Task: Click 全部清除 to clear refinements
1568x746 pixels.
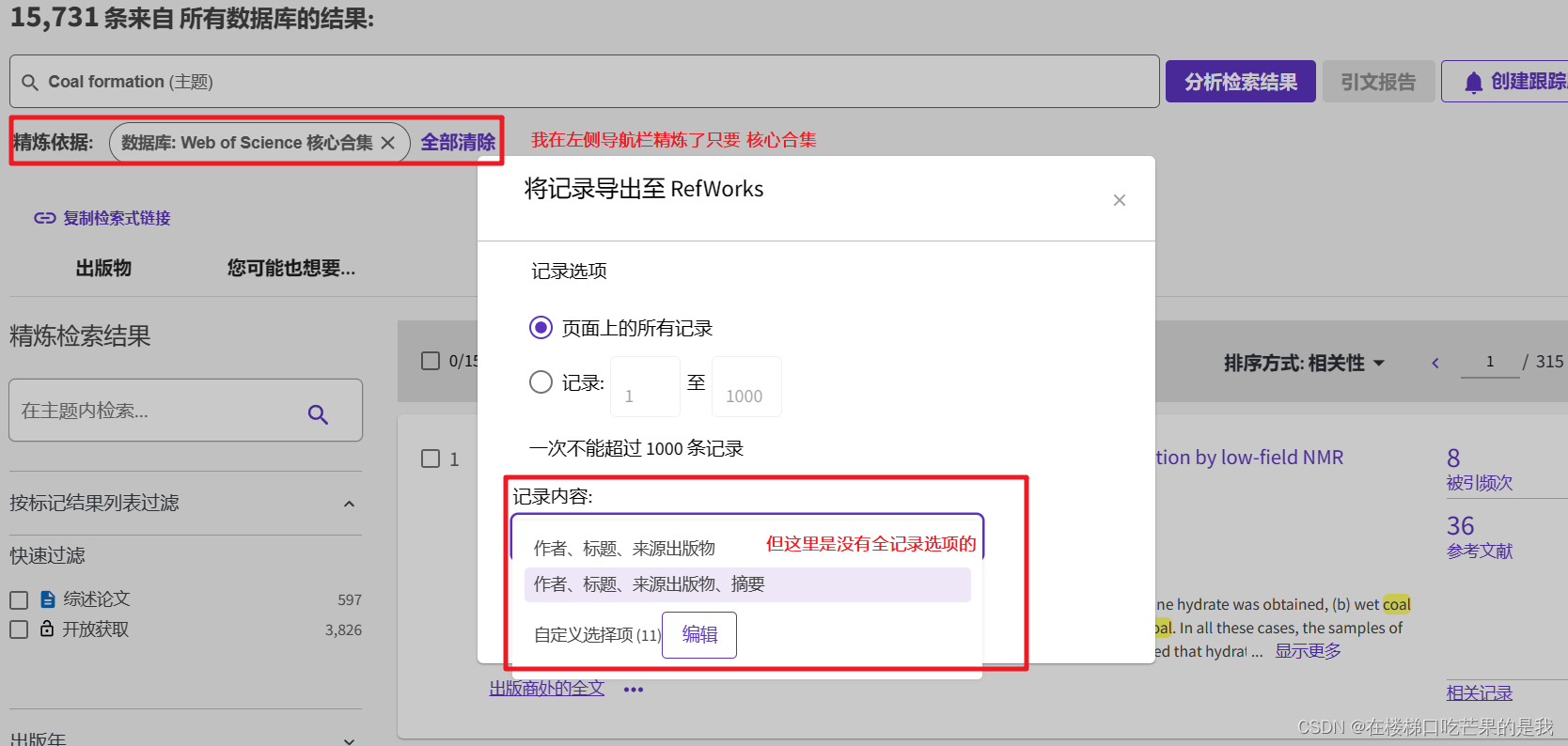Action: click(458, 142)
